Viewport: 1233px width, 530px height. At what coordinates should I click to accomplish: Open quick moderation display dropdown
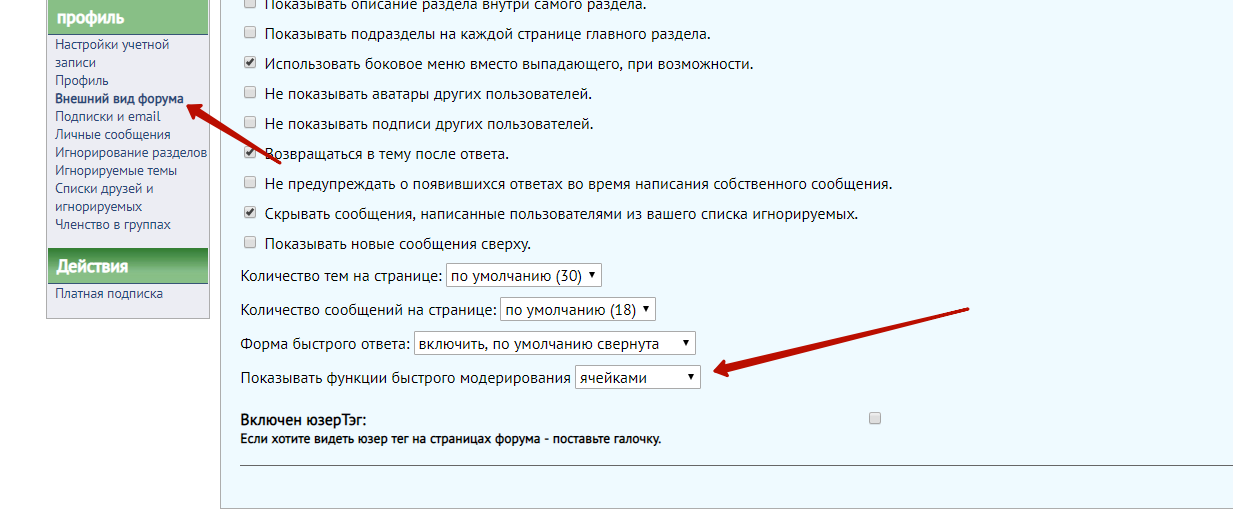tap(637, 378)
